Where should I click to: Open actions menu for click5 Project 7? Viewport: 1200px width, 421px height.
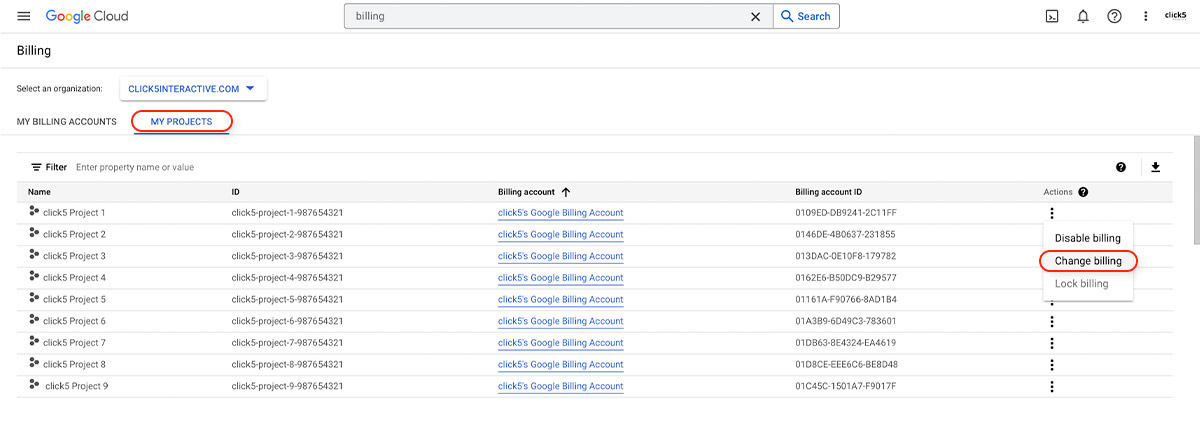point(1051,343)
